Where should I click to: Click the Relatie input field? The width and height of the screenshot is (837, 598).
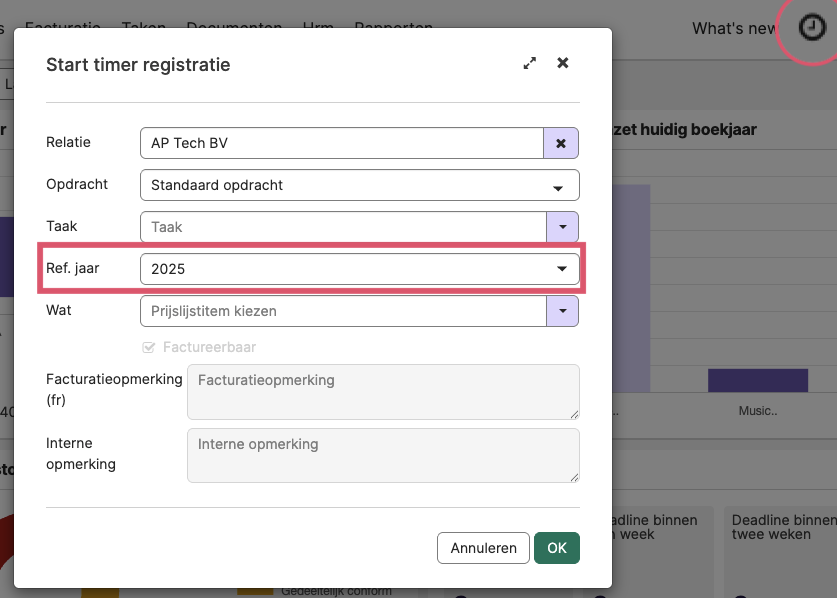tap(342, 143)
